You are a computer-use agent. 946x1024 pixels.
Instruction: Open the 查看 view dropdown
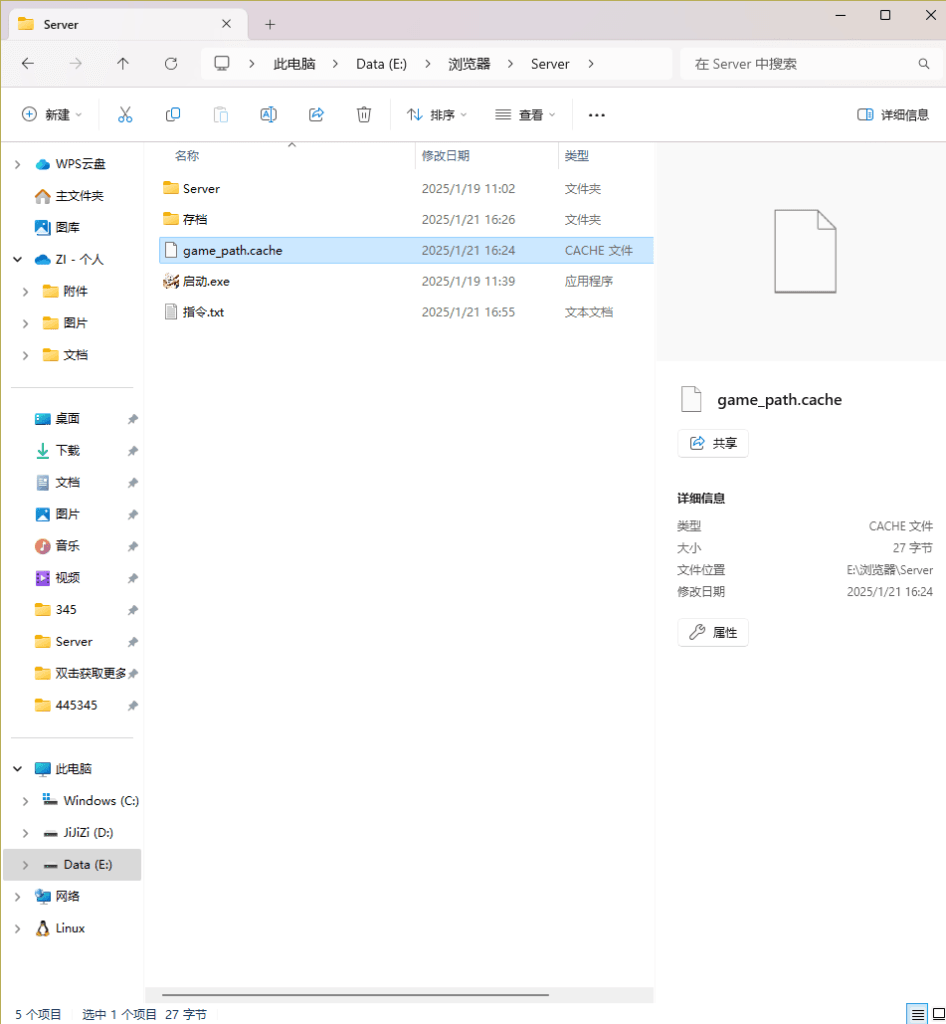pos(525,115)
